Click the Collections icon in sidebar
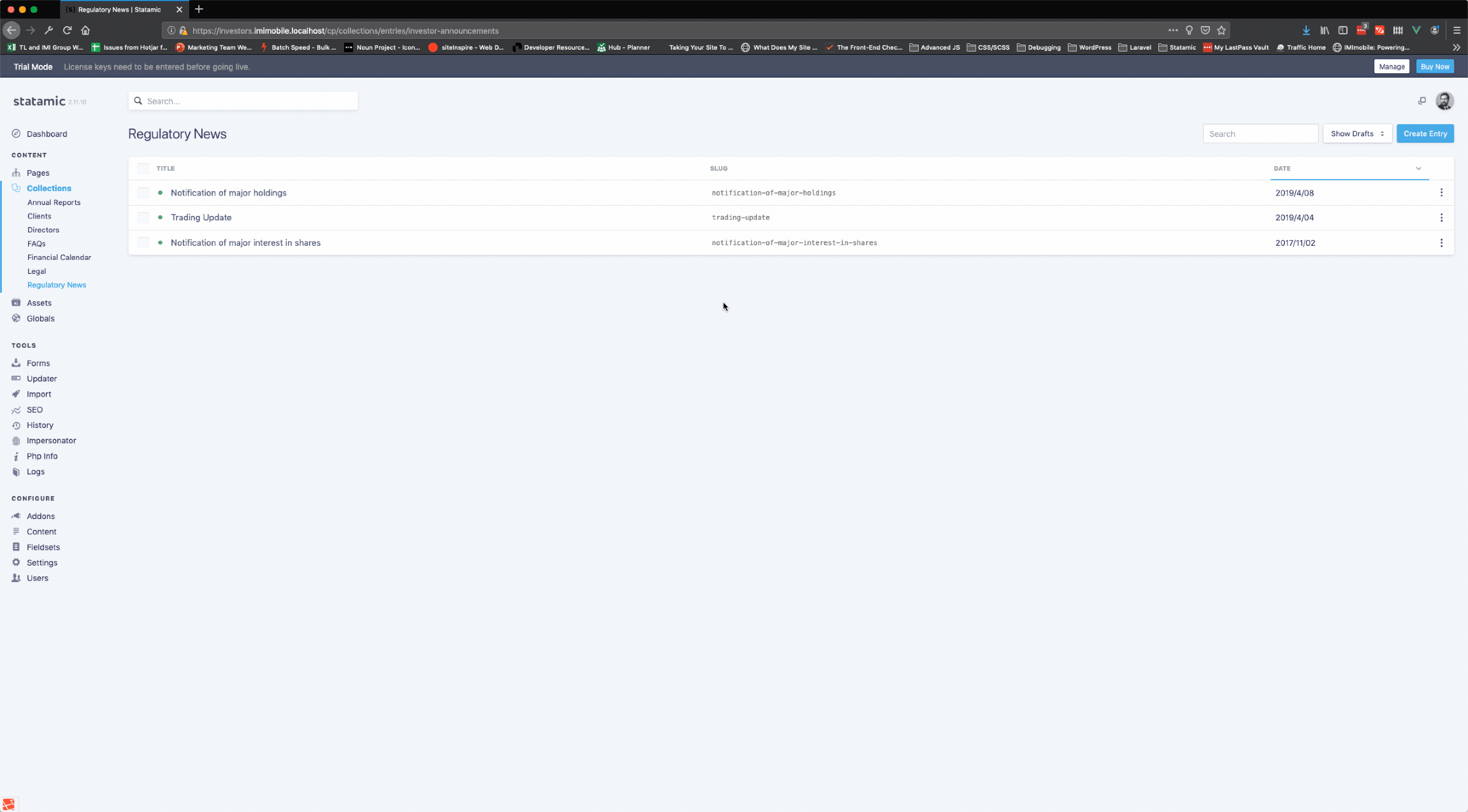Image resolution: width=1468 pixels, height=812 pixels. (x=16, y=188)
